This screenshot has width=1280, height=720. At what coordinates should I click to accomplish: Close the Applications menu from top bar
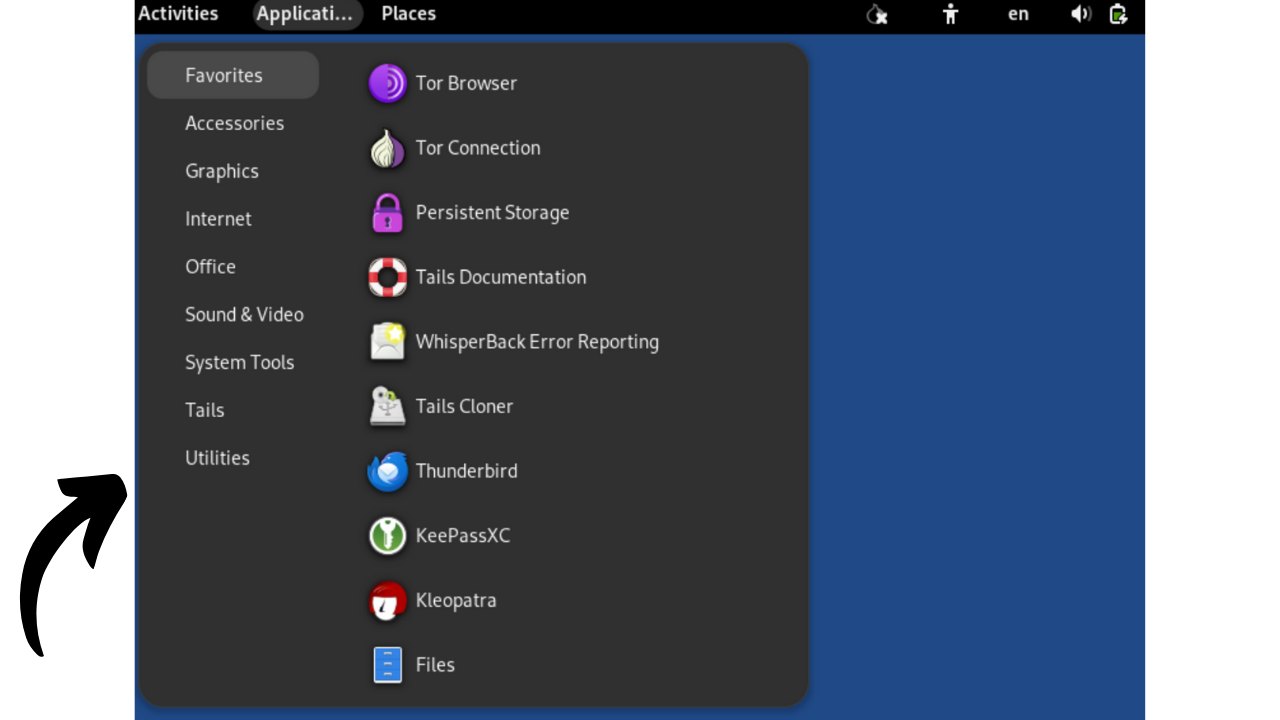pyautogui.click(x=306, y=14)
